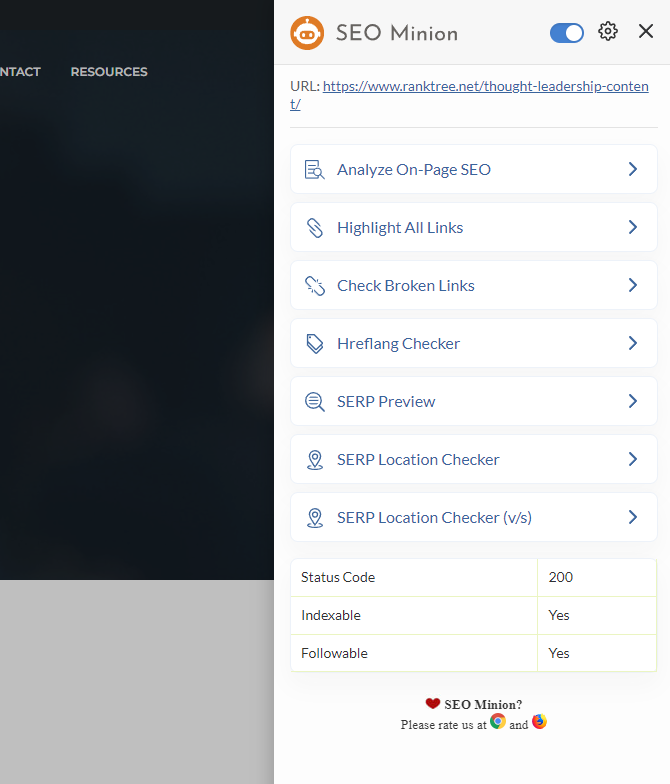Select the 200 status value
This screenshot has width=670, height=784.
(x=597, y=578)
